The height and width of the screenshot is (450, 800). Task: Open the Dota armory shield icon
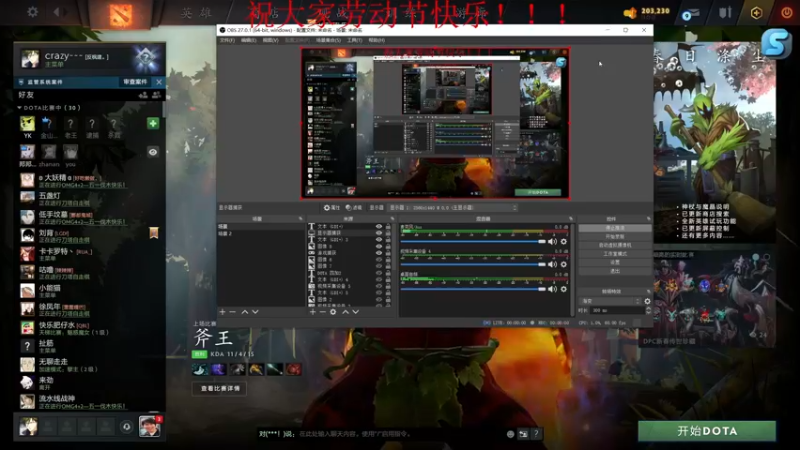[725, 12]
